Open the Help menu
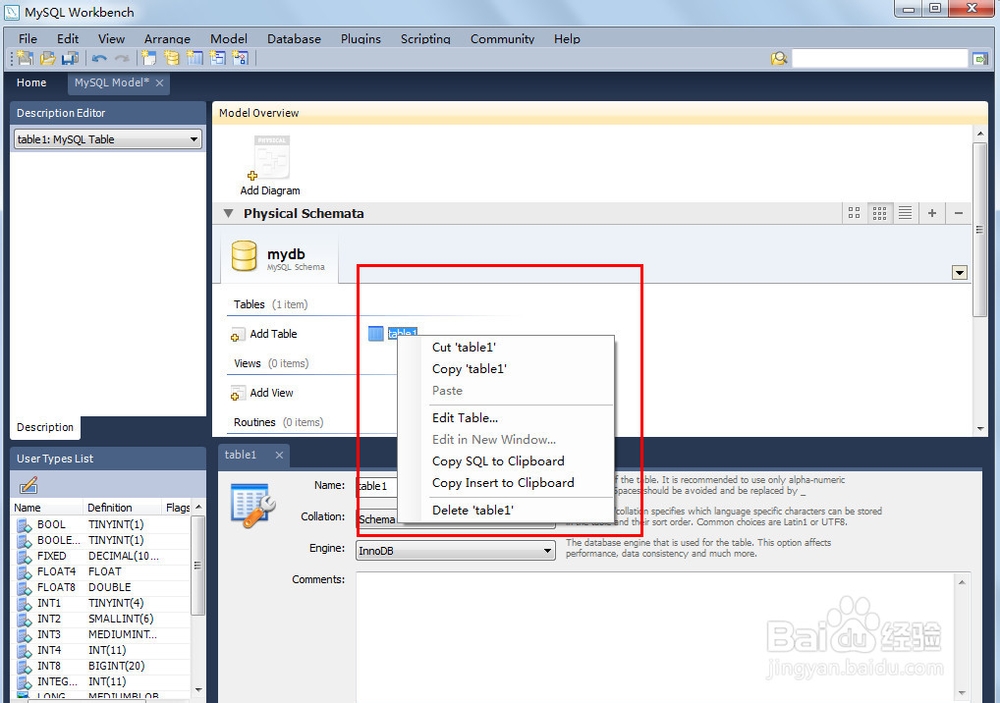1000x703 pixels. (567, 39)
